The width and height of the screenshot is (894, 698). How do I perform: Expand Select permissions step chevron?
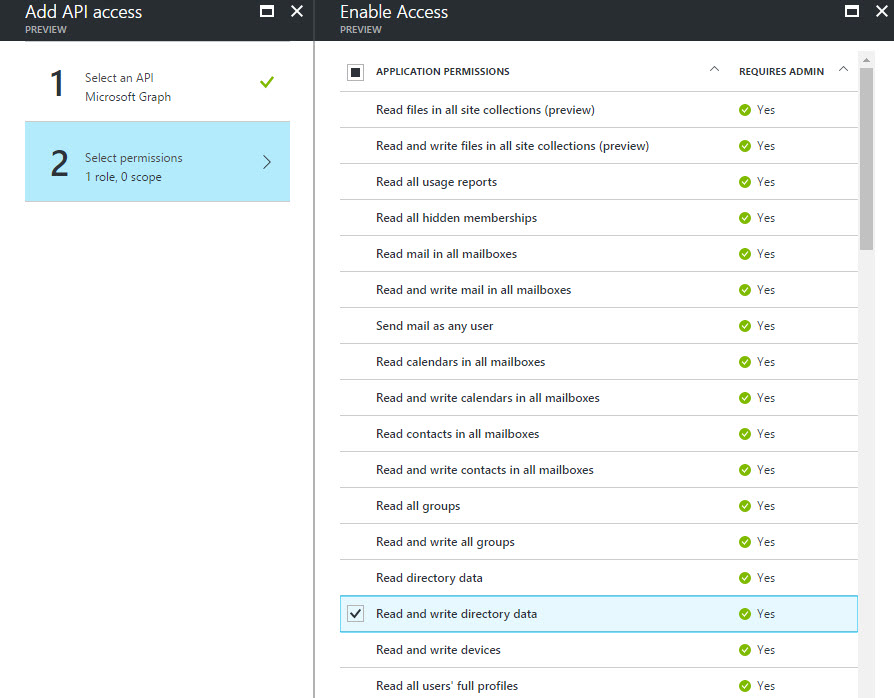point(266,162)
